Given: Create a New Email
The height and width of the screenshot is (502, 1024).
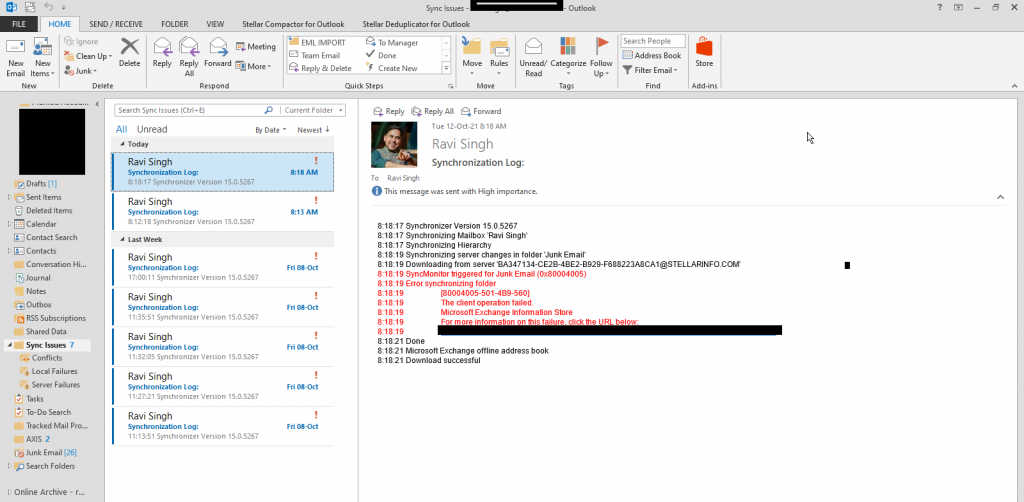Looking at the screenshot, I should (16, 57).
